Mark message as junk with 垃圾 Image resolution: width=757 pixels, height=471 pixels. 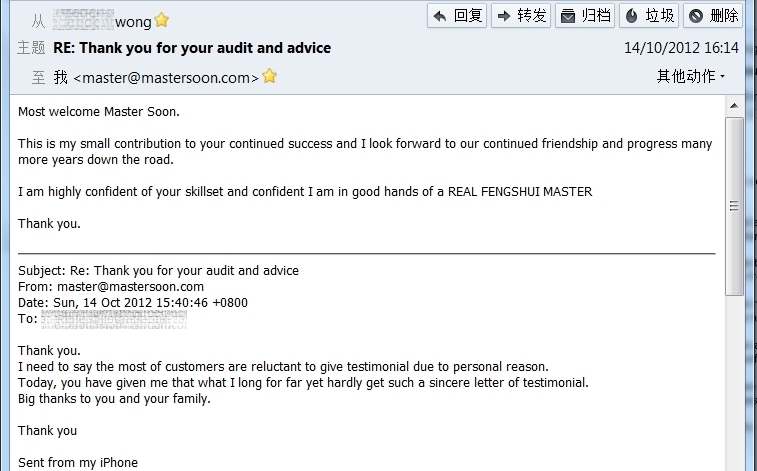[649, 15]
